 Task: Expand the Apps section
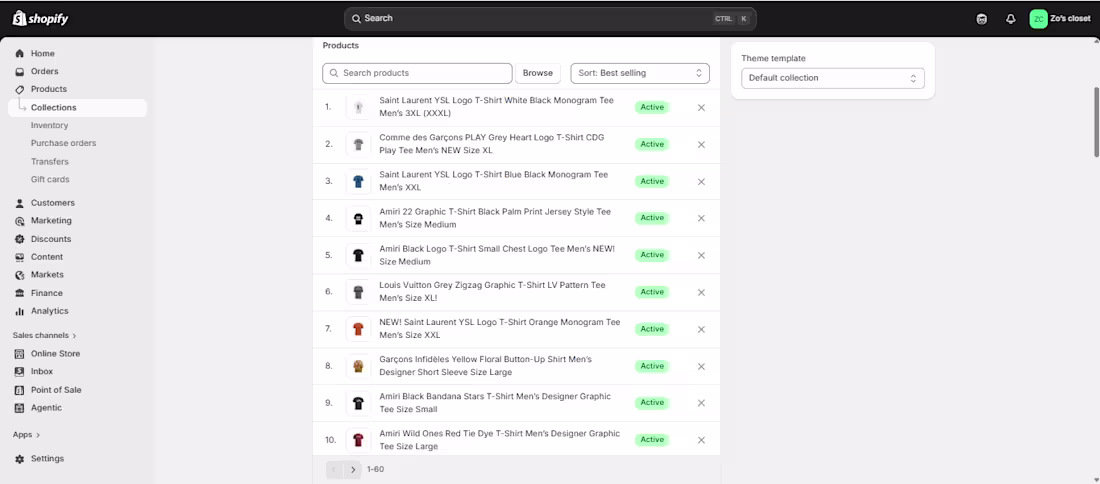(26, 435)
